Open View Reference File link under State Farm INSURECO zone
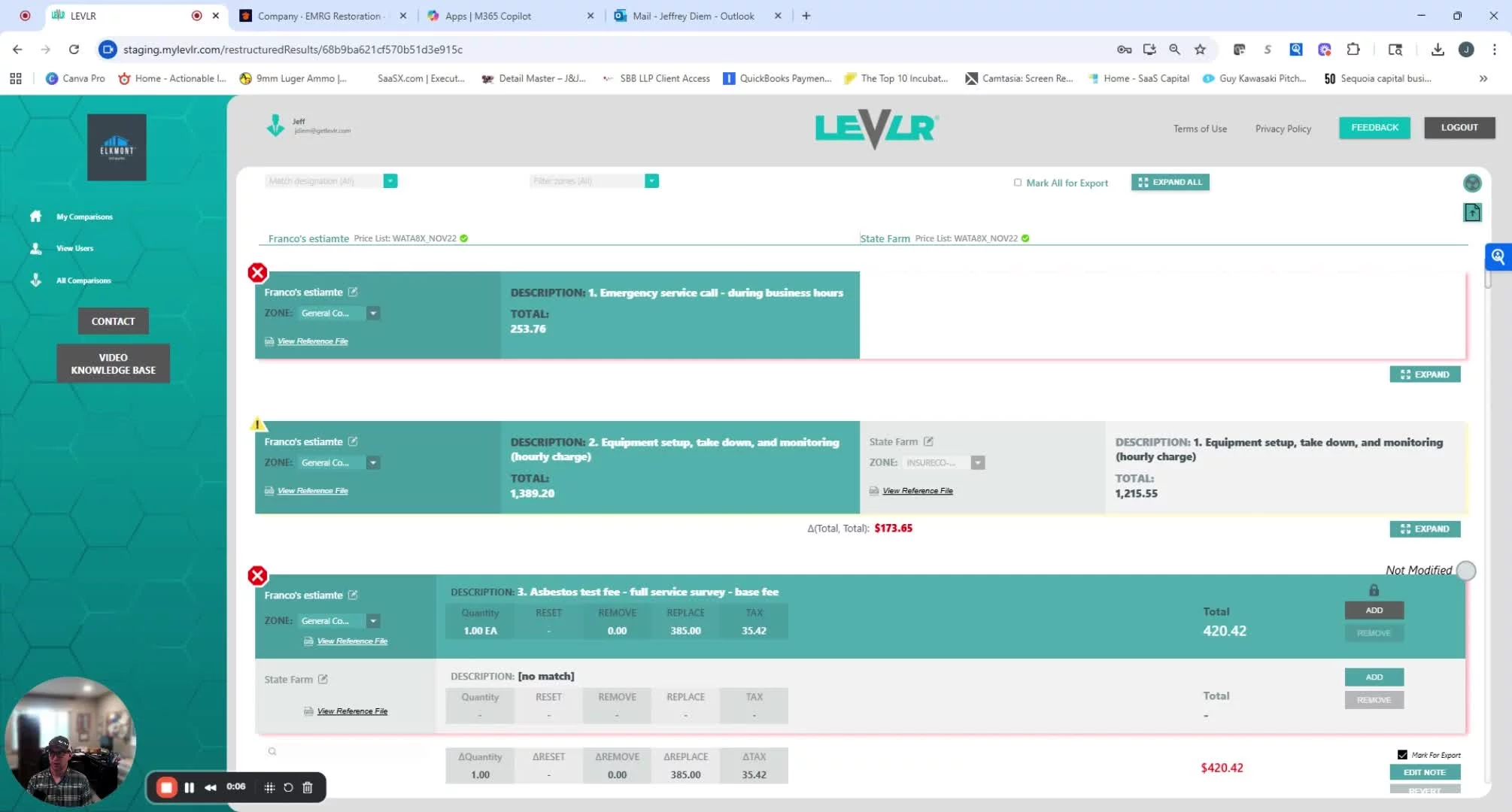This screenshot has height=812, width=1512. click(917, 491)
